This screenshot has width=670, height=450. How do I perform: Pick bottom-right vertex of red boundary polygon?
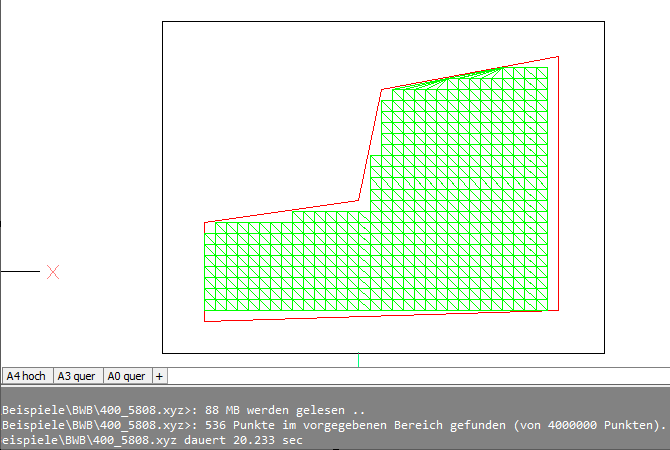[x=557, y=310]
